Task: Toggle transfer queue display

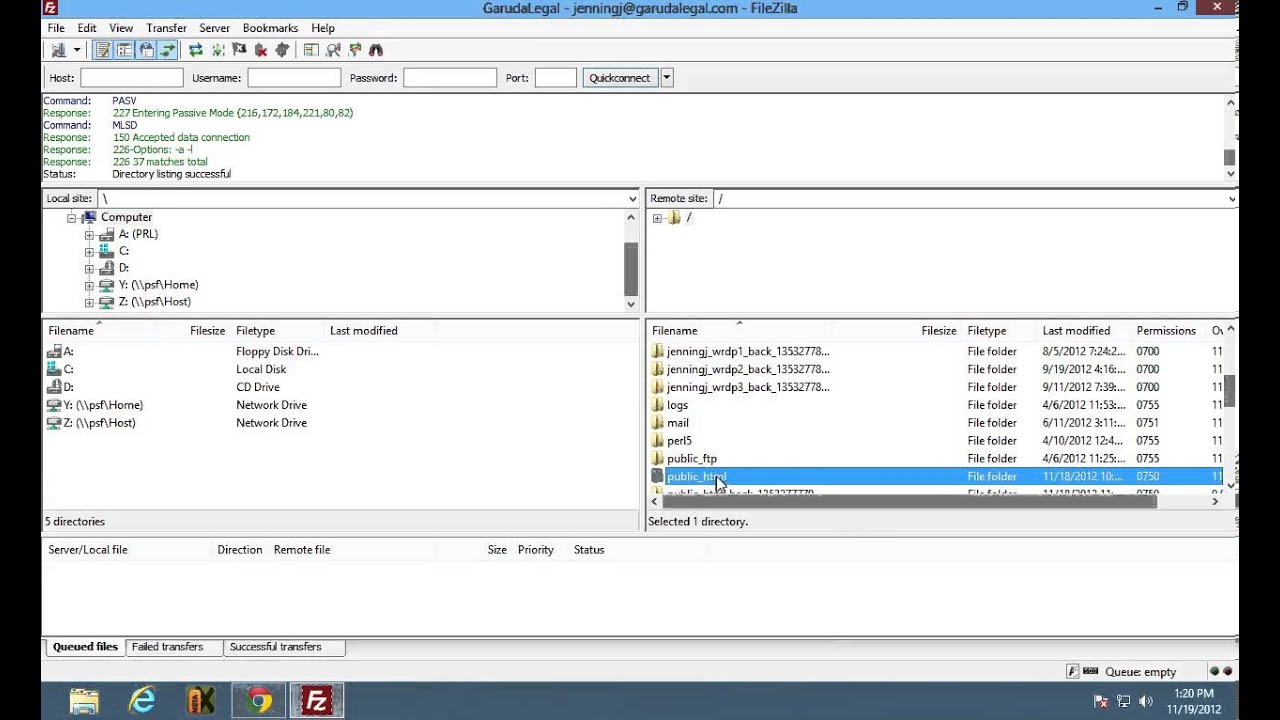Action: point(167,50)
